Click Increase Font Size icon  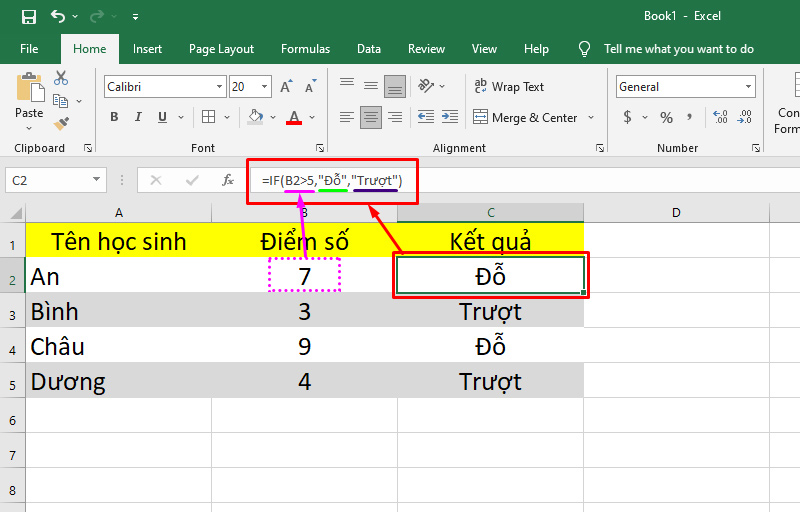[x=287, y=86]
